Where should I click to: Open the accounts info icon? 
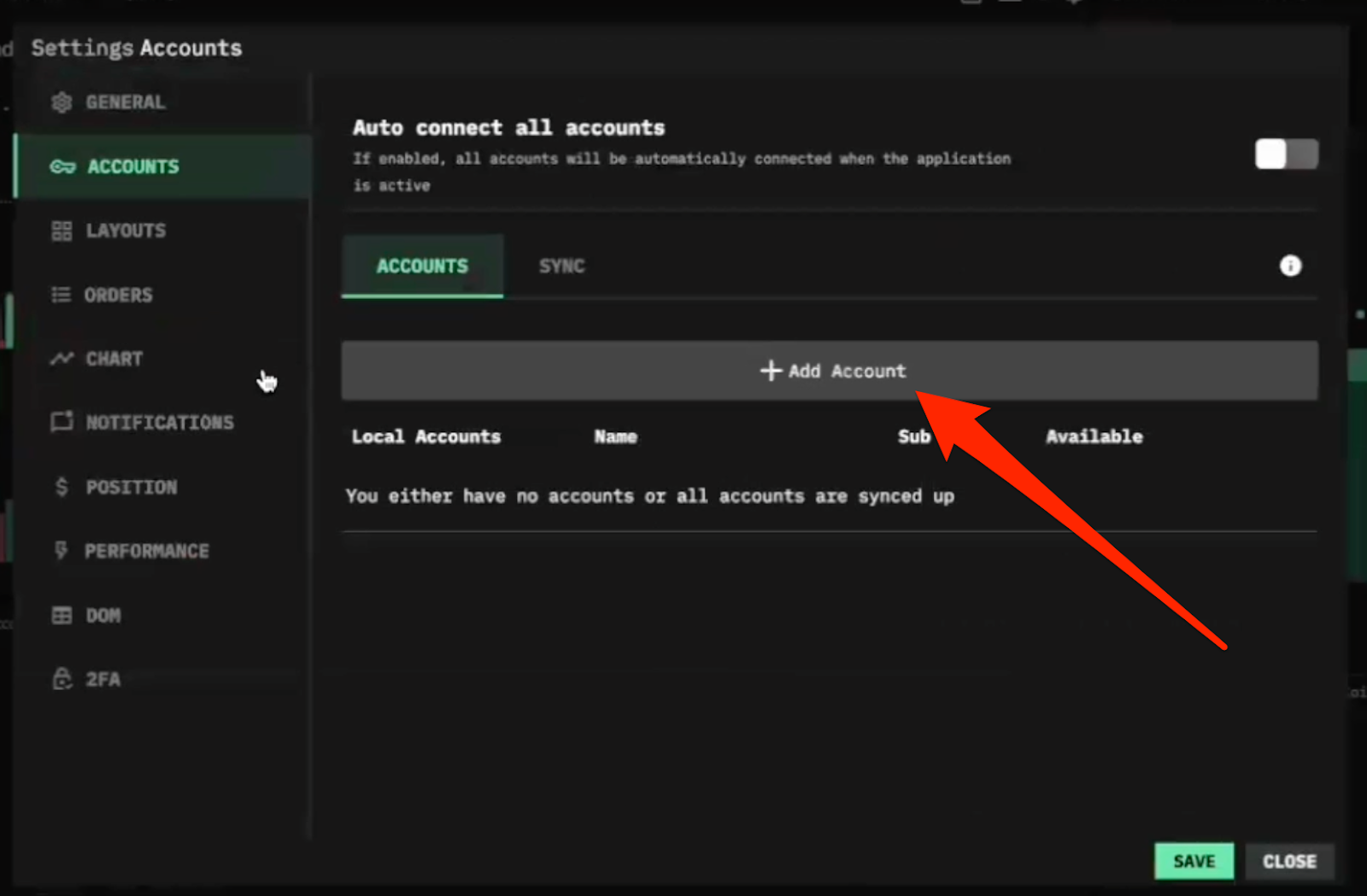point(1290,266)
